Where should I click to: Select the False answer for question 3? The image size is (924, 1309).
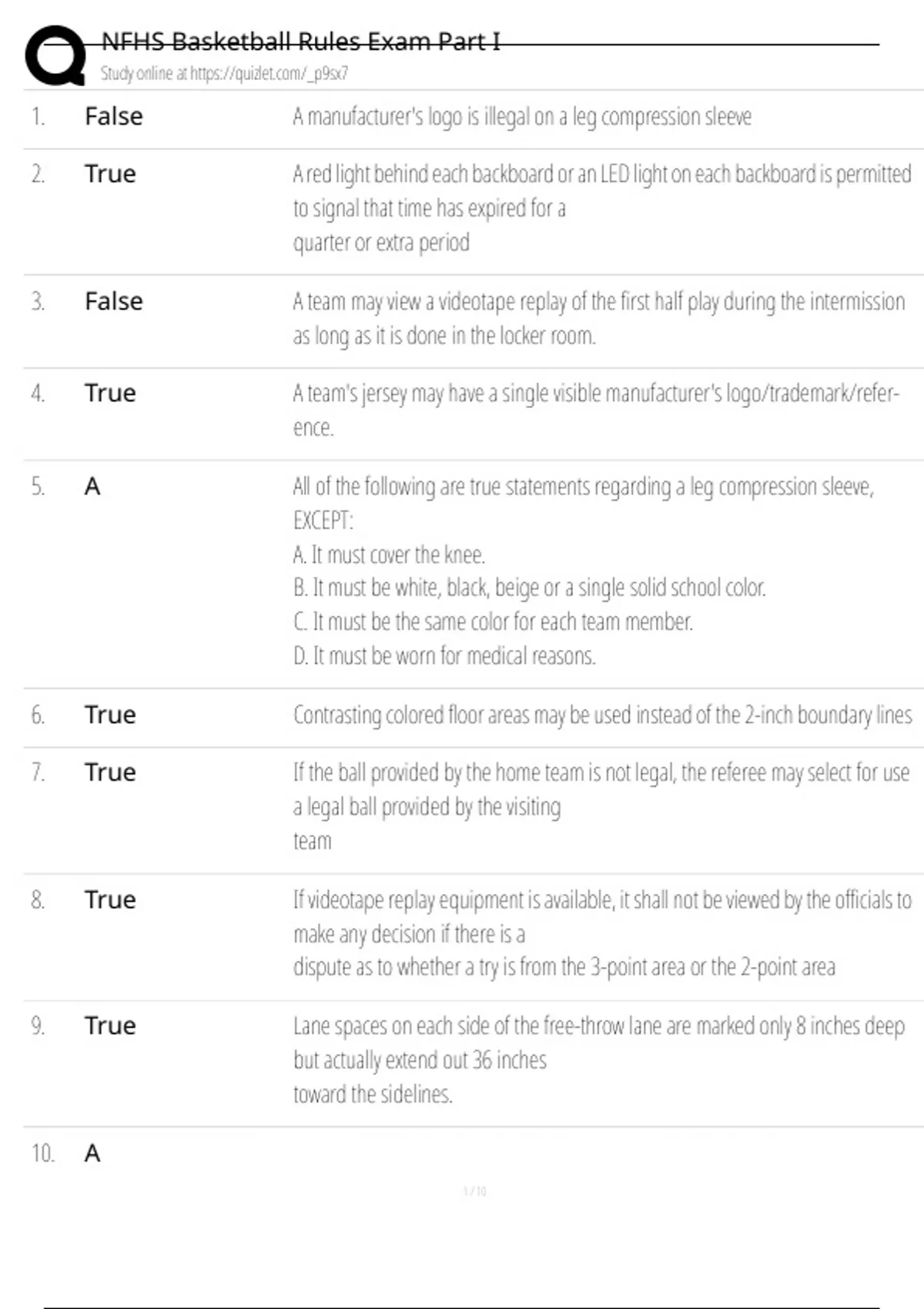113,301
